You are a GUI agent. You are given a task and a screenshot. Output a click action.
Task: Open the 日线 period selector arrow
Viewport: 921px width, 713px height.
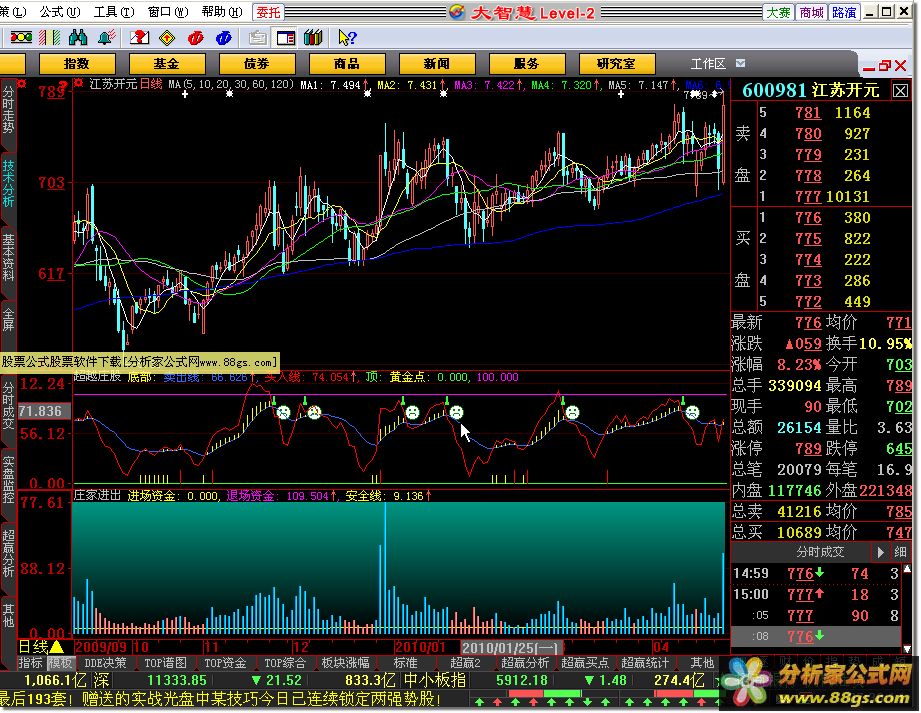tap(57, 647)
